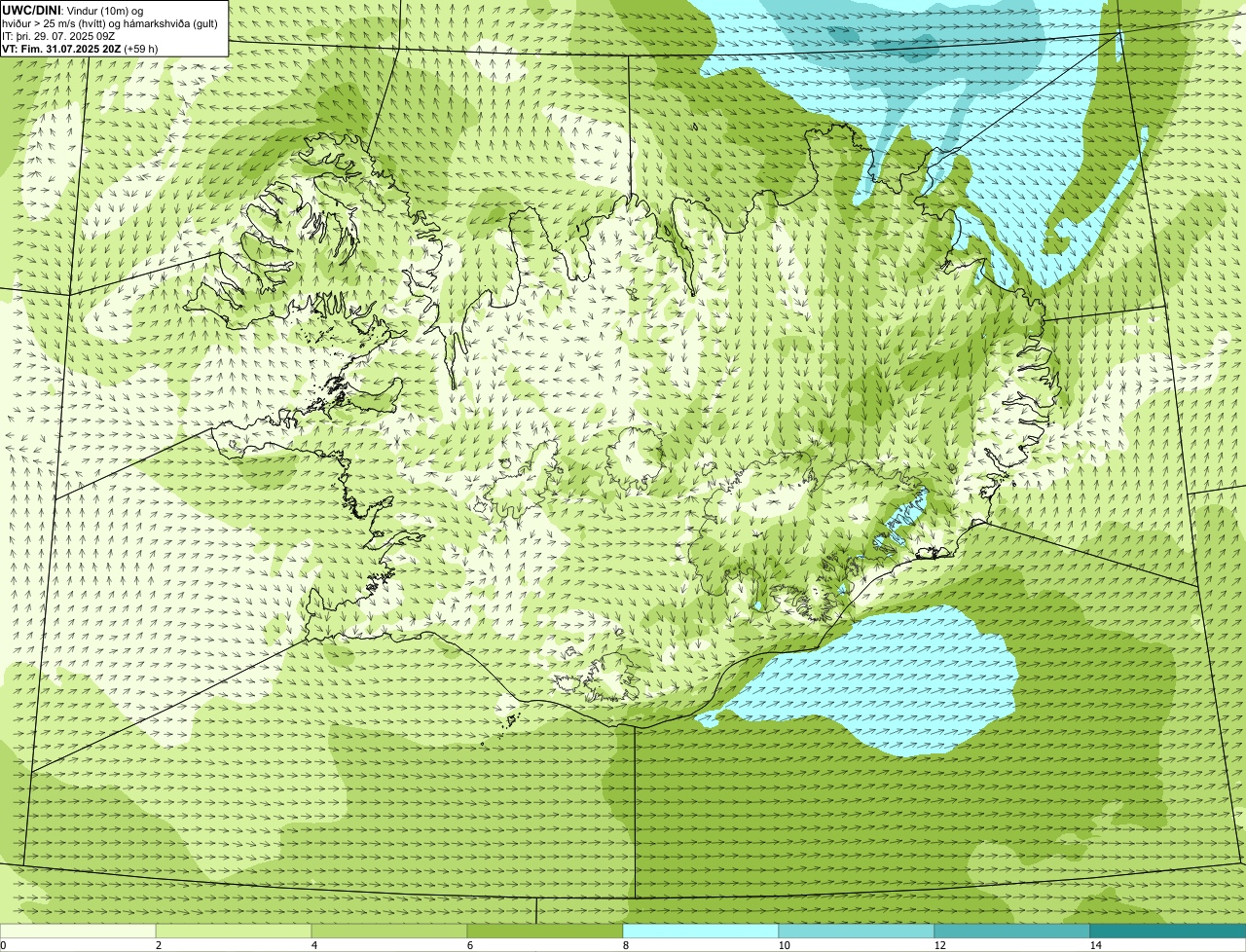Image resolution: width=1246 pixels, height=952 pixels.
Task: Click the pale cyan 8–10 legend segment
Action: click(701, 931)
